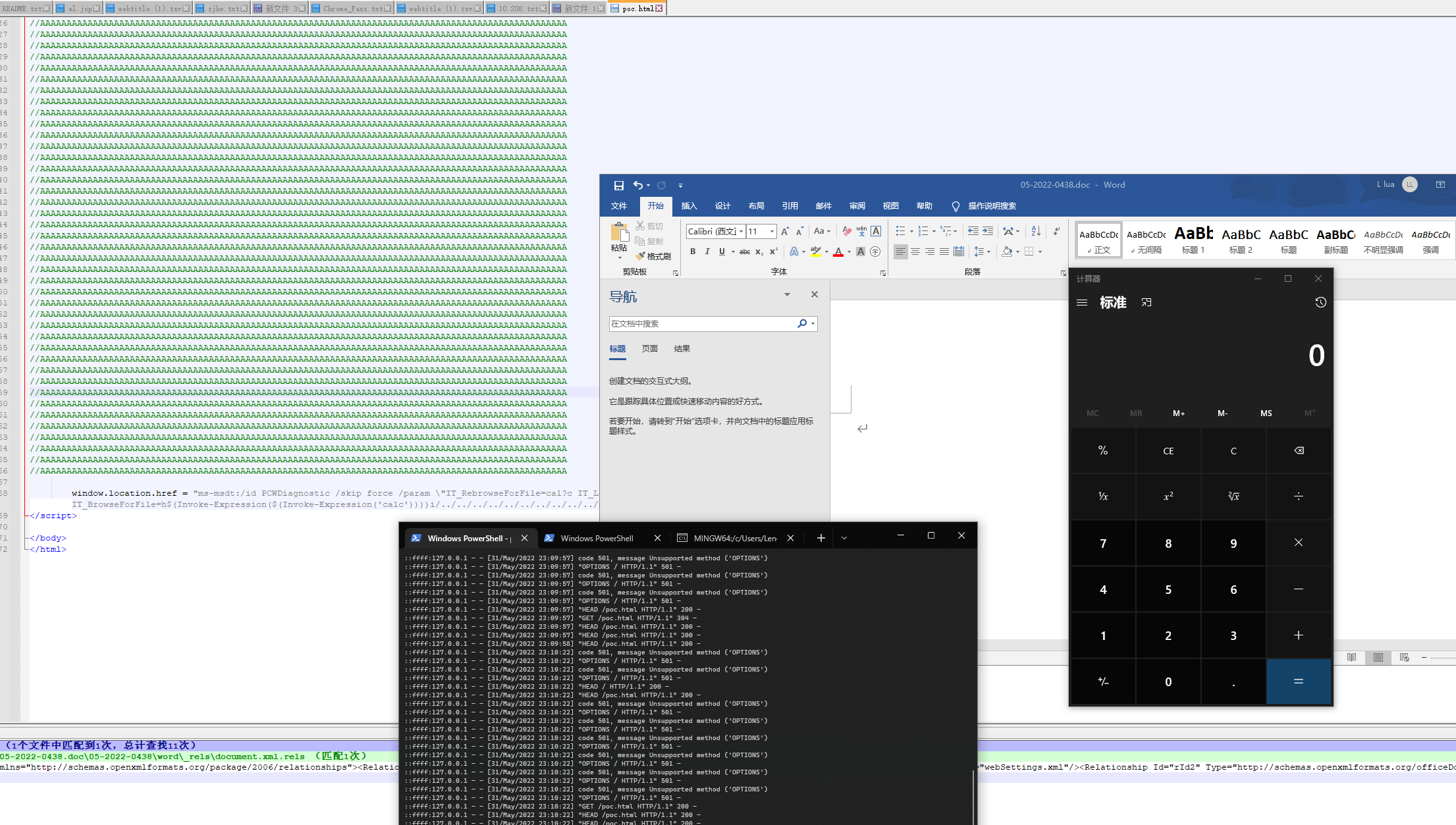Click calculator equals button
1456x825 pixels.
(x=1299, y=681)
